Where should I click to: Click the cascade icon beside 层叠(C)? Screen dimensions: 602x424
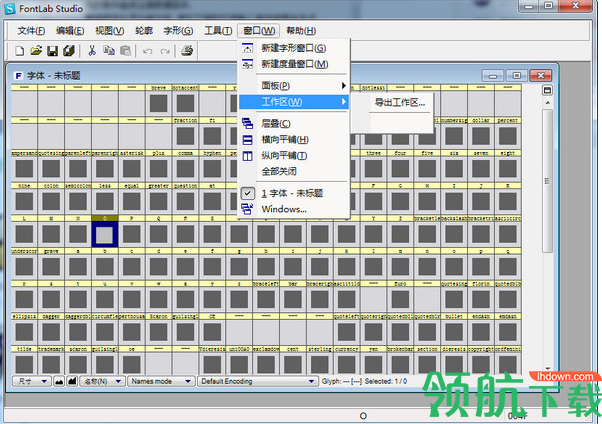248,123
